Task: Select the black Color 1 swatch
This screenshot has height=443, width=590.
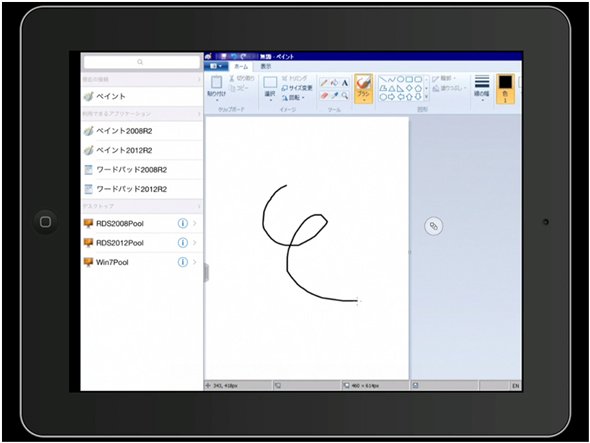Action: (x=505, y=89)
